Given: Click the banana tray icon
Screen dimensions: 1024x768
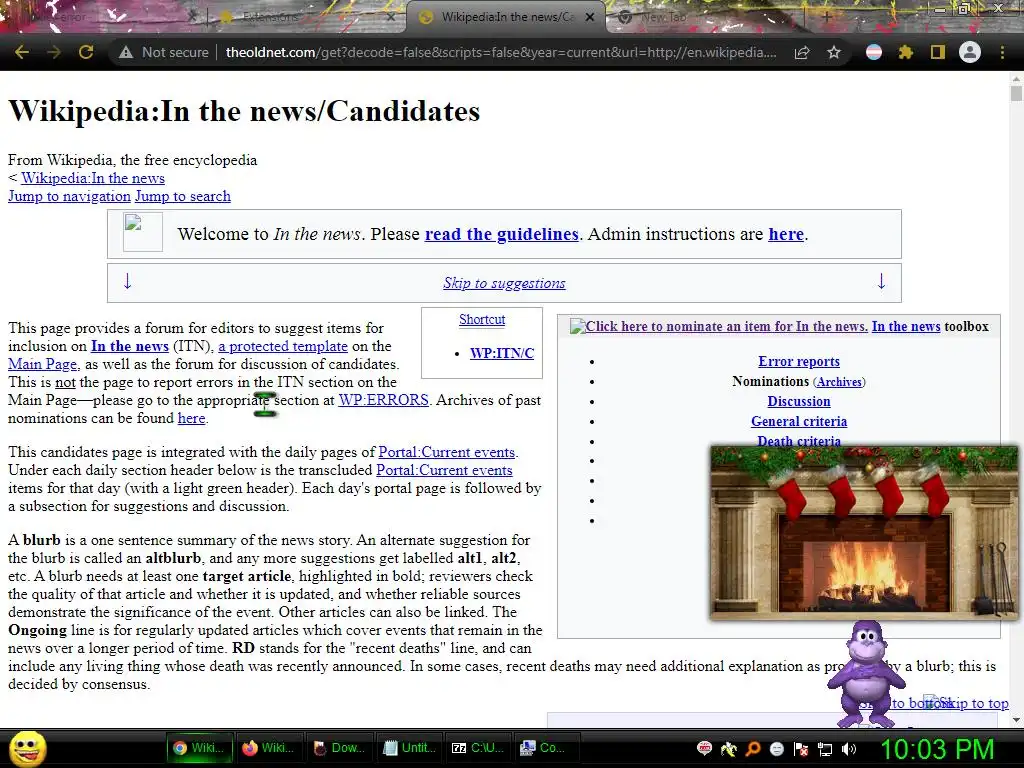Looking at the screenshot, I should [728, 748].
